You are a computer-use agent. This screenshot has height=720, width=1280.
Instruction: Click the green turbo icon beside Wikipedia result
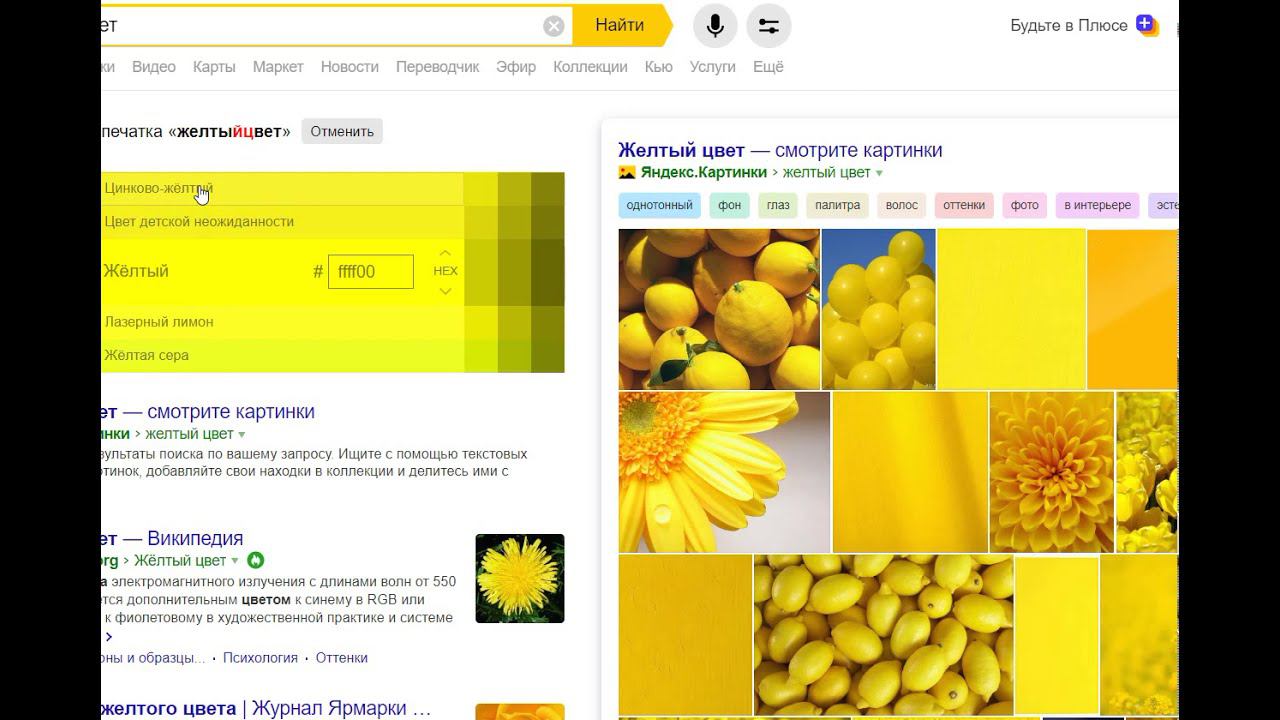pyautogui.click(x=255, y=560)
